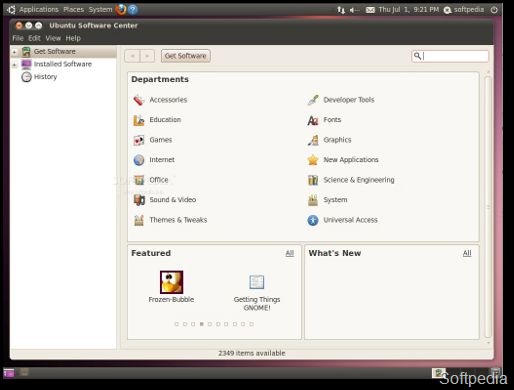Open the Applications menu in top panel
This screenshot has width=514, height=390.
click(x=39, y=10)
